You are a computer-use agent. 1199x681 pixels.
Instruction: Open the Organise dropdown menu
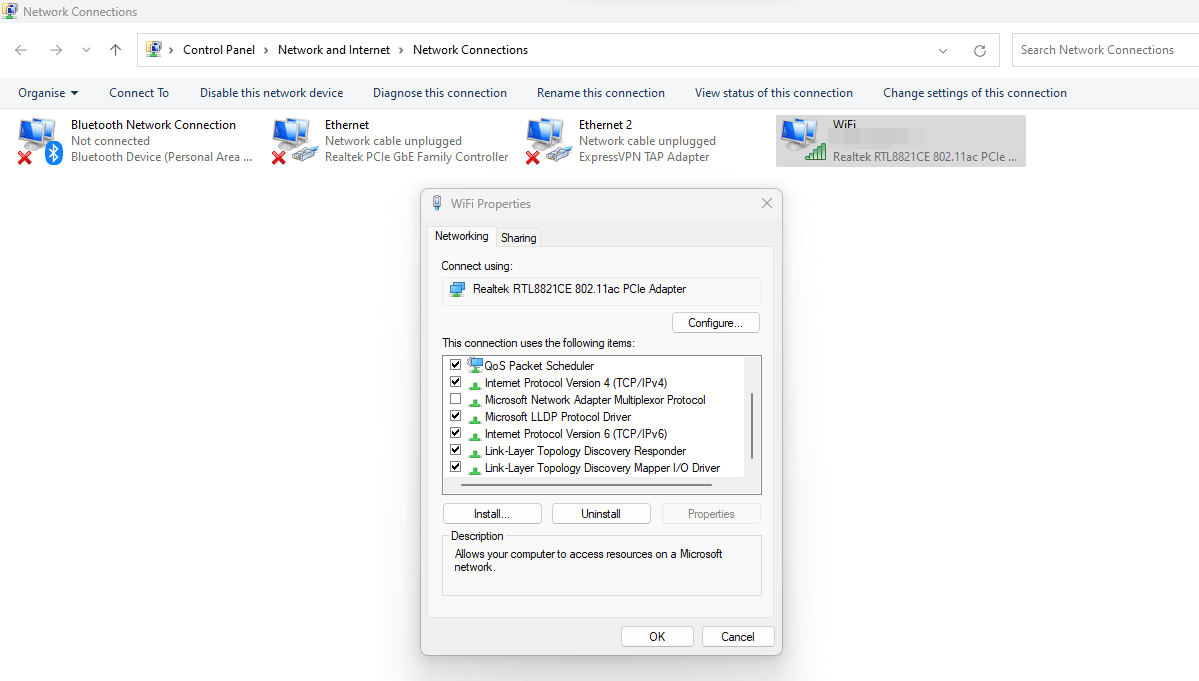click(47, 92)
